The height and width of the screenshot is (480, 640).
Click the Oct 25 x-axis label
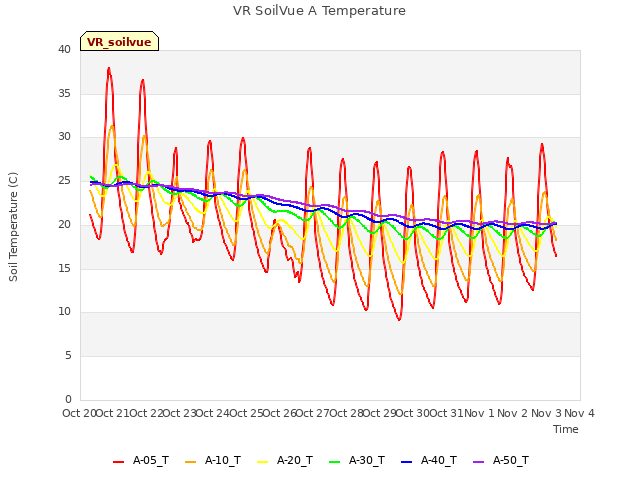tap(247, 413)
